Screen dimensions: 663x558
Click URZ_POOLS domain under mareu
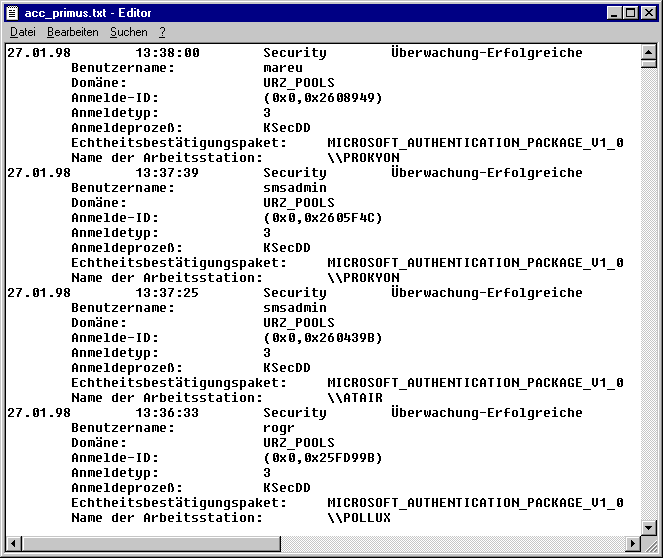click(299, 83)
